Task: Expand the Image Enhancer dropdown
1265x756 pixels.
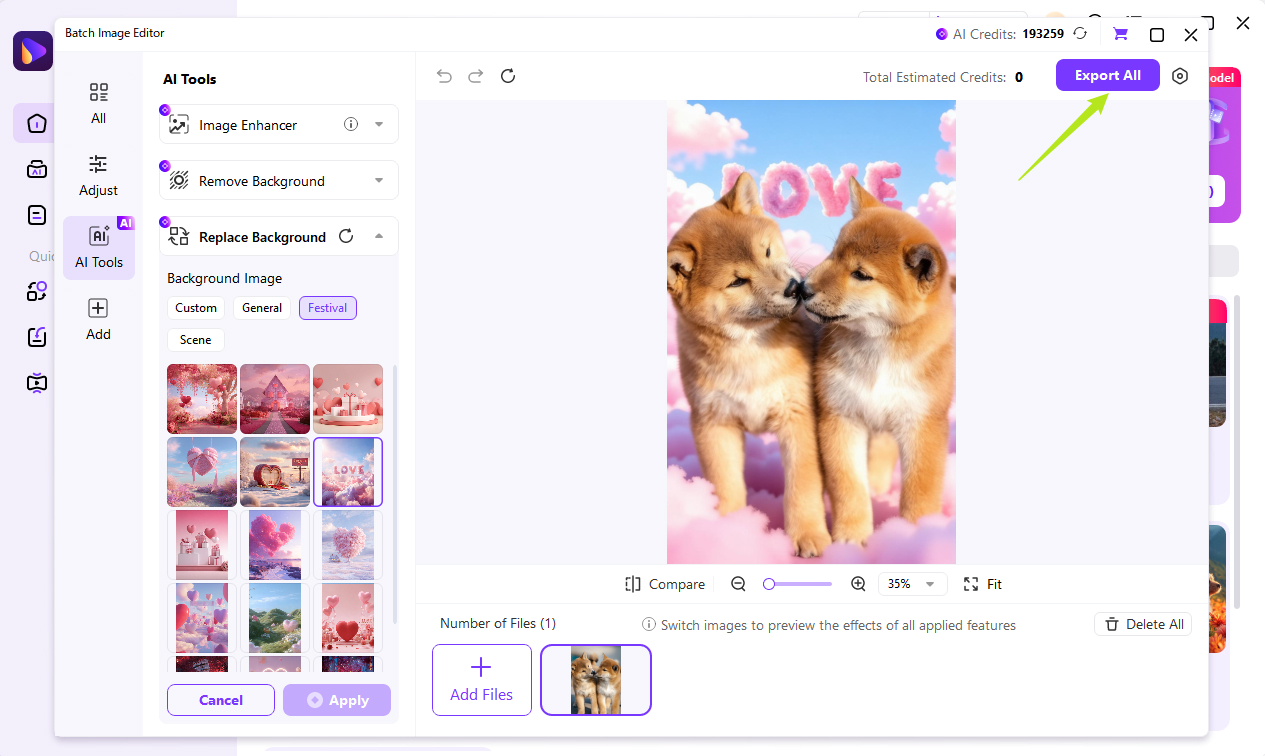Action: (x=379, y=125)
